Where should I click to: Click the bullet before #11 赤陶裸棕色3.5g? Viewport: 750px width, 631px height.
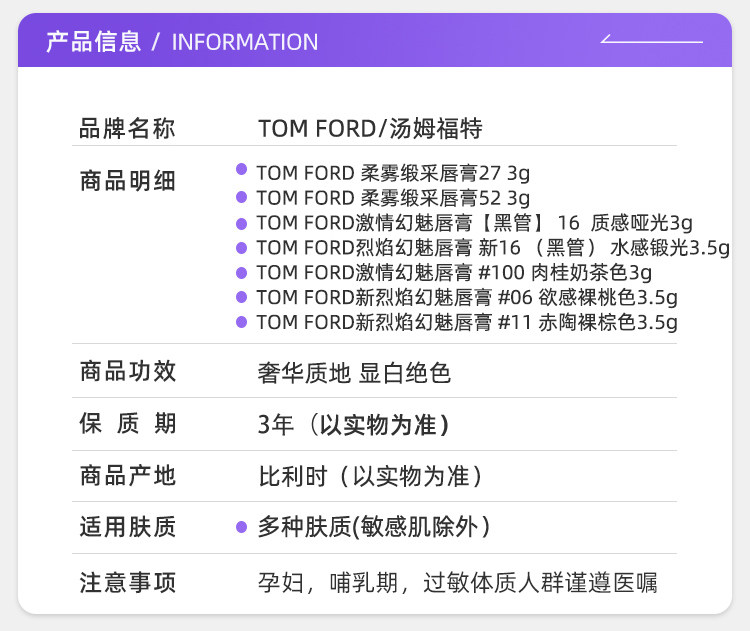click(241, 321)
